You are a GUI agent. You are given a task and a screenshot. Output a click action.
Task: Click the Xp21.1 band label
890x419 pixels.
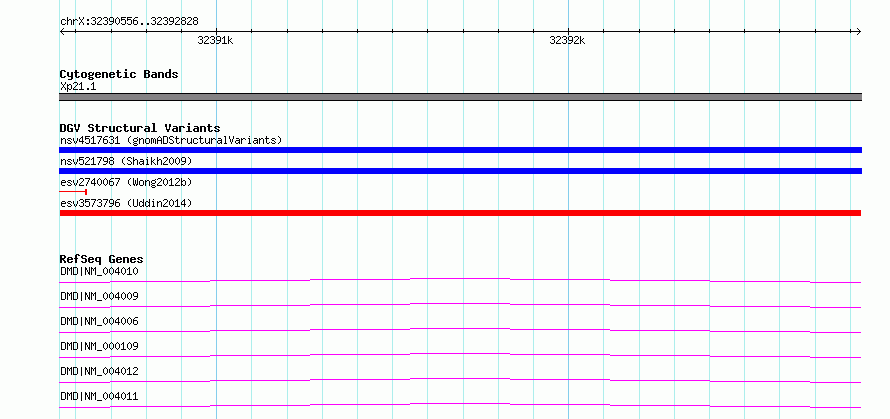click(x=78, y=87)
